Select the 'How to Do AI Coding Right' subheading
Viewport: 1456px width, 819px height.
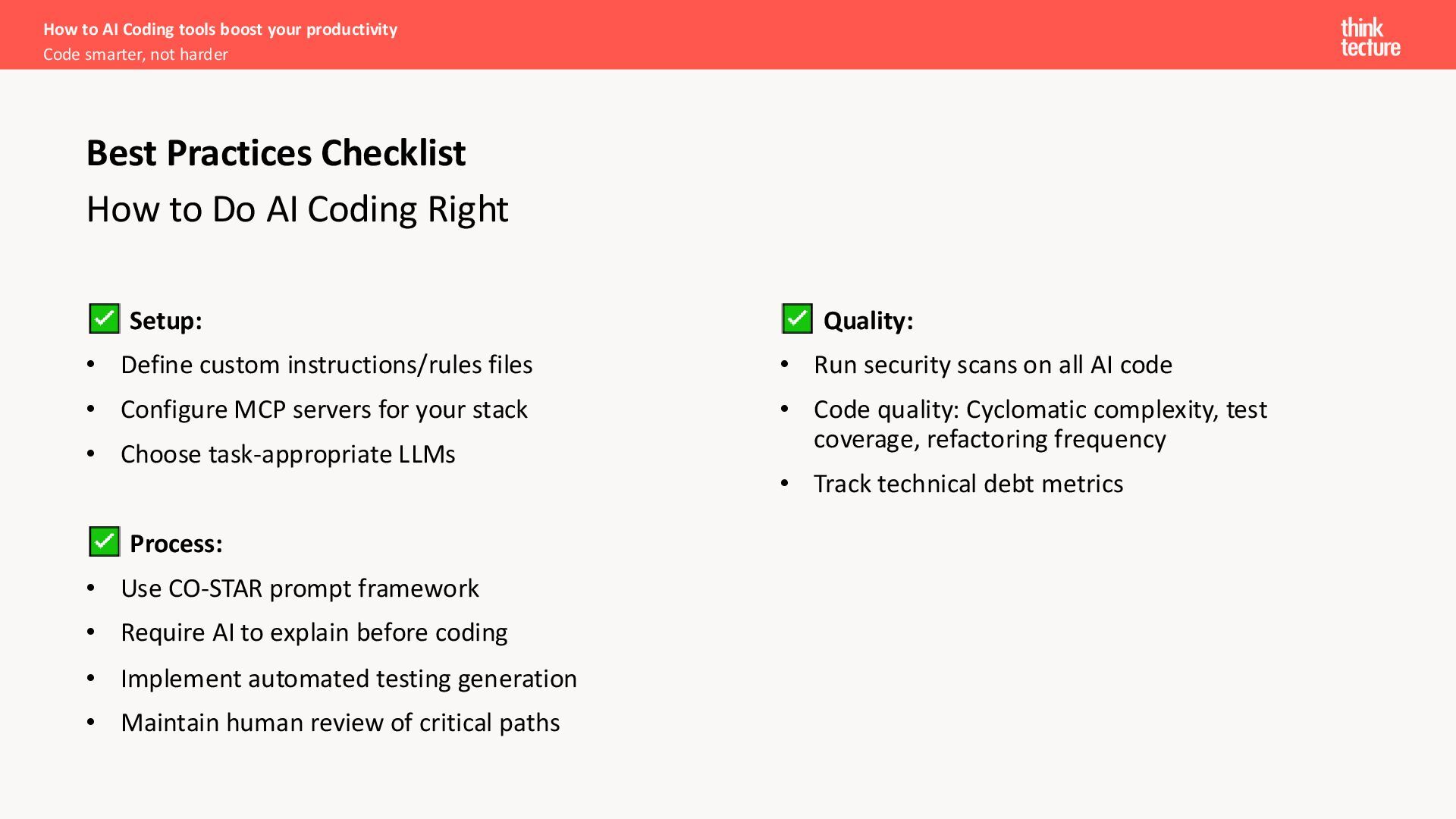(297, 209)
